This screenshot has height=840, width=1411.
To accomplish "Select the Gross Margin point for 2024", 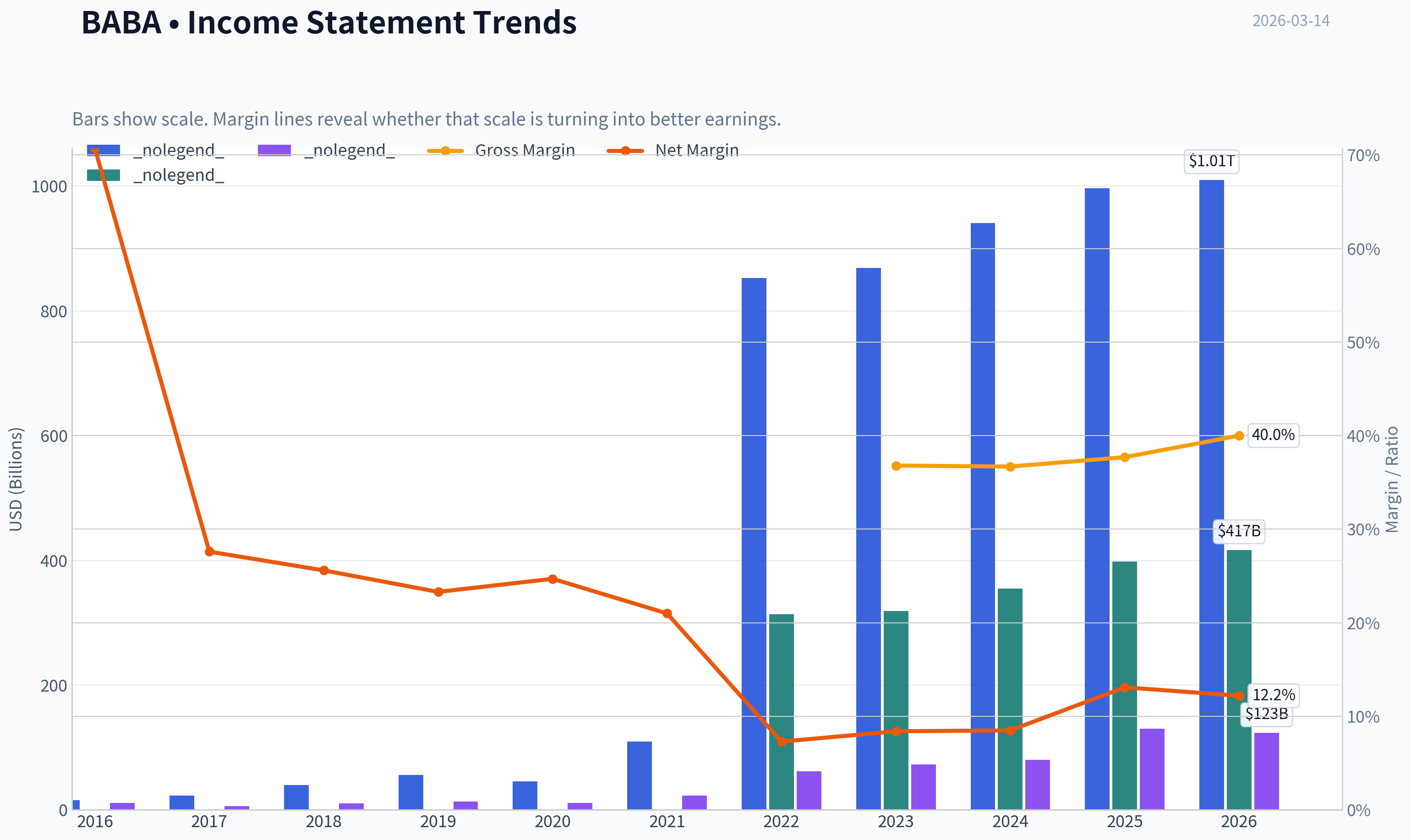I will (1010, 467).
